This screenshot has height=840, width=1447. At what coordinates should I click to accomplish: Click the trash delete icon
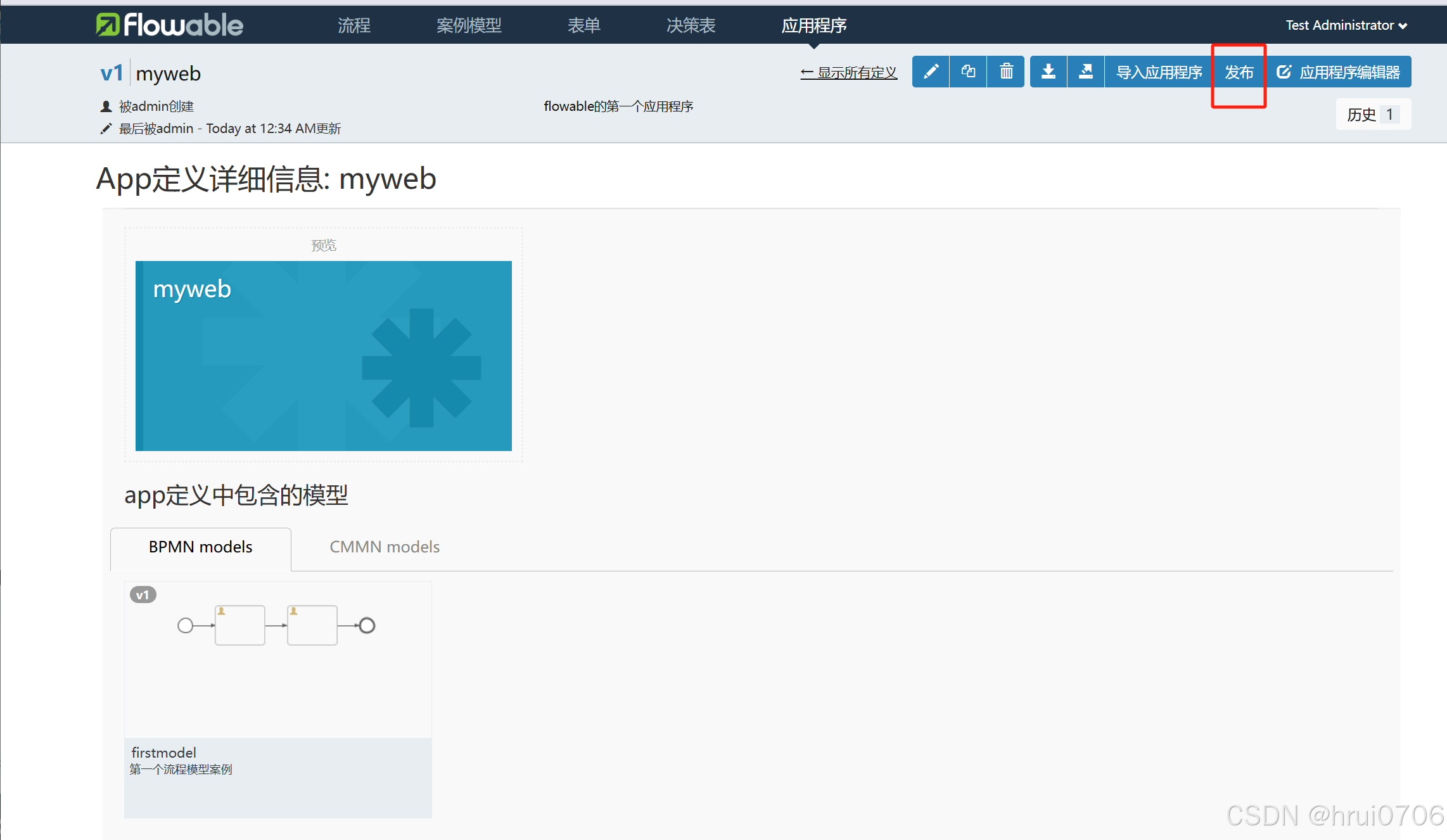point(1005,72)
